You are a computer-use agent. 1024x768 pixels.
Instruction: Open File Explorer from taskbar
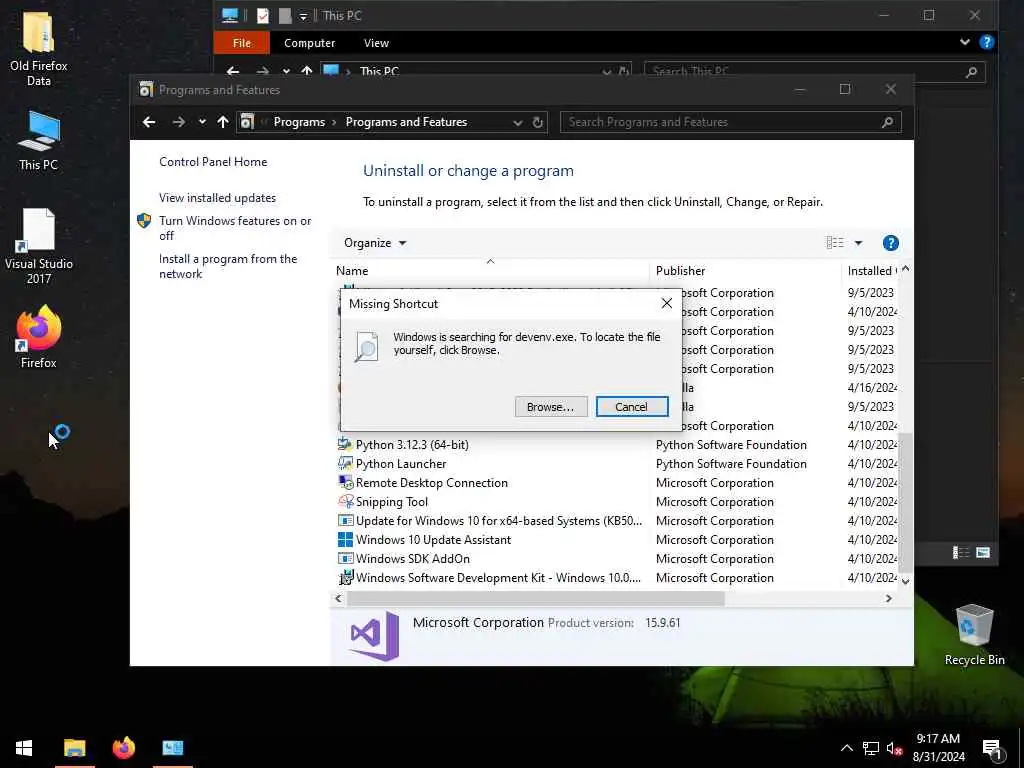coord(74,748)
